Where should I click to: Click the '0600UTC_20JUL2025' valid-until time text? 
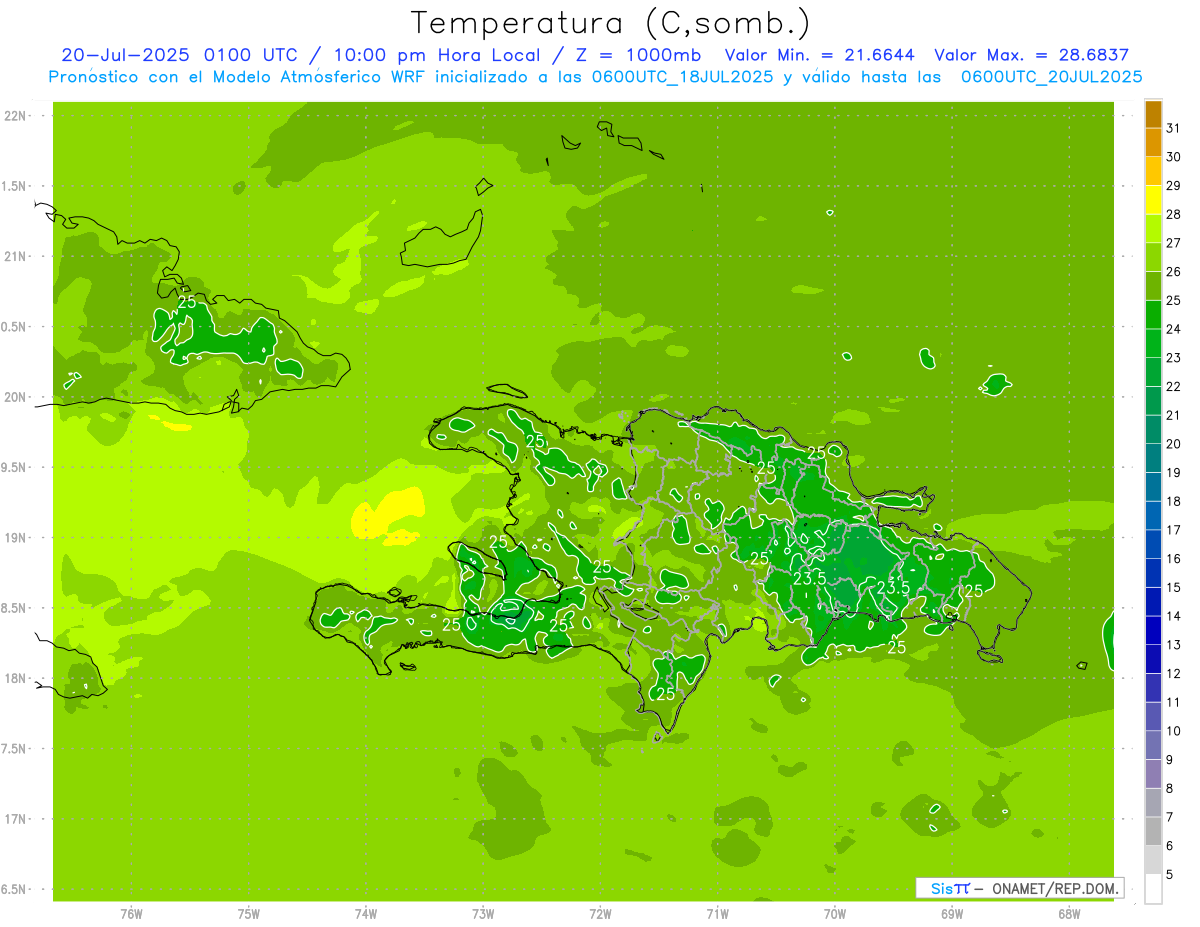1052,77
